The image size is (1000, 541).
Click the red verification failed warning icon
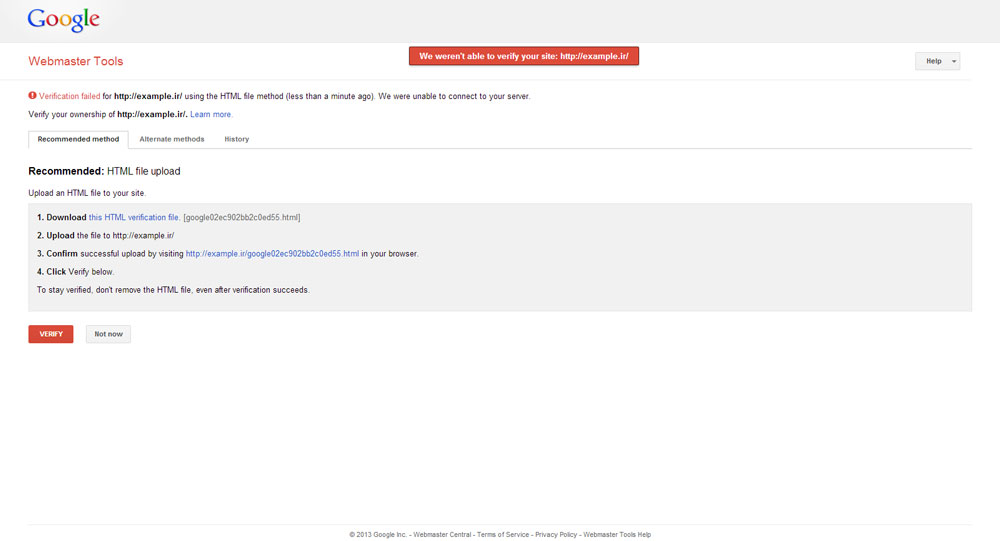pyautogui.click(x=32, y=96)
